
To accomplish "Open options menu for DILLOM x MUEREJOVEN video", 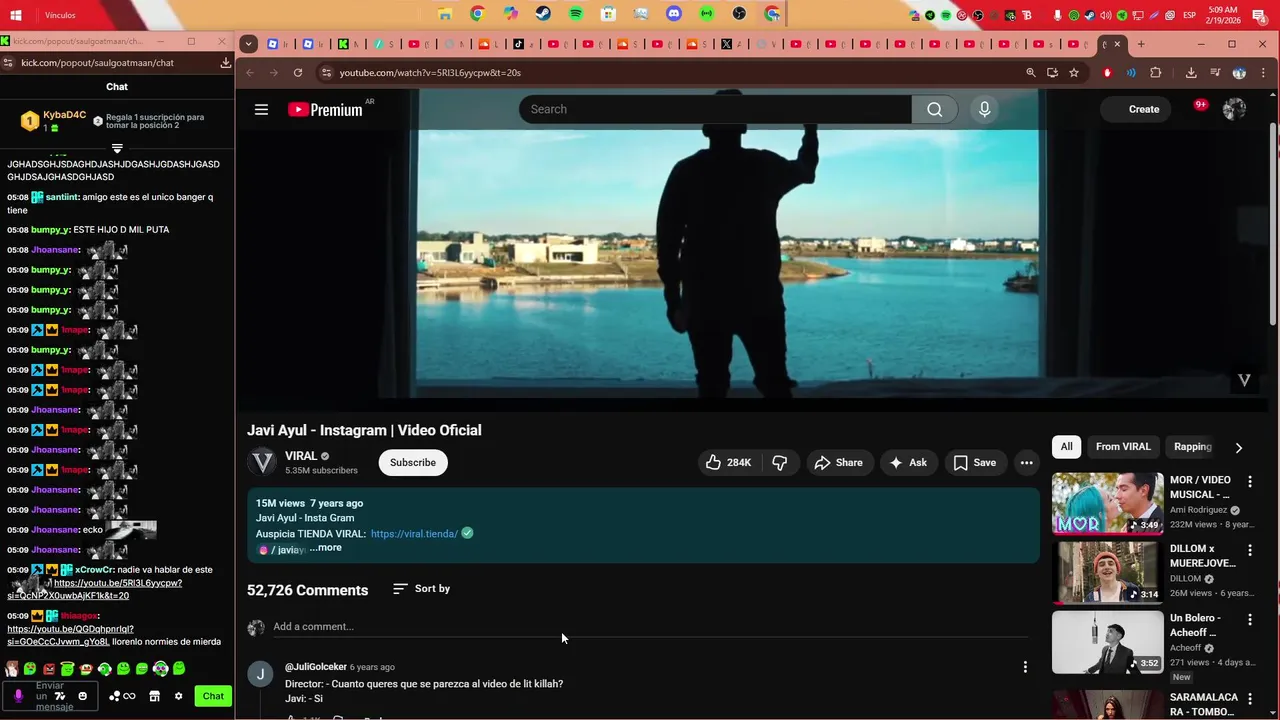I will coord(1249,550).
